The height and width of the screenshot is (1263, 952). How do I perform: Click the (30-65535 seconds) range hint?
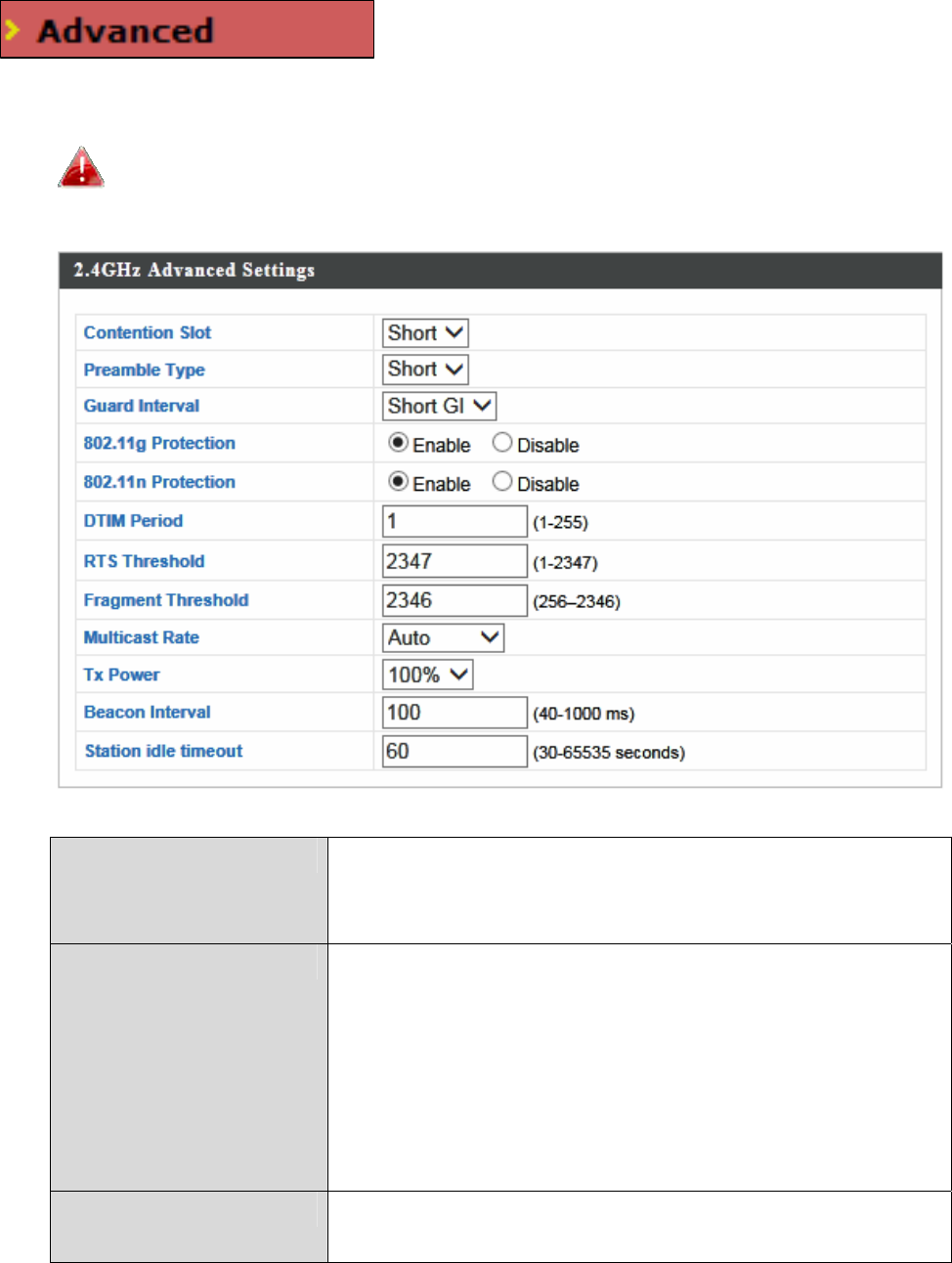click(609, 753)
